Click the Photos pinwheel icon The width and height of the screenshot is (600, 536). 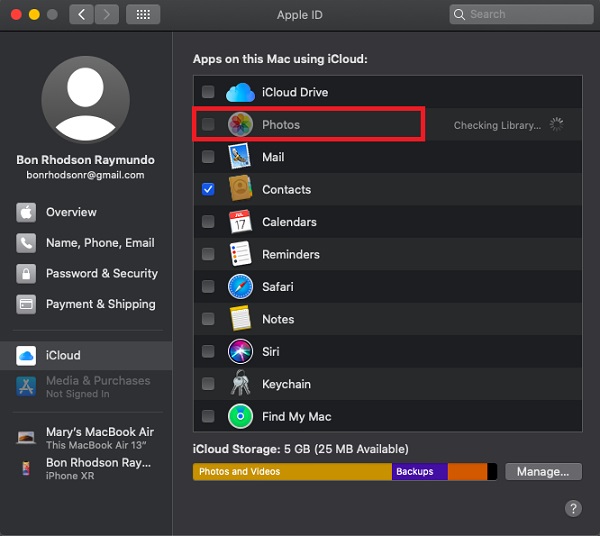click(240, 124)
